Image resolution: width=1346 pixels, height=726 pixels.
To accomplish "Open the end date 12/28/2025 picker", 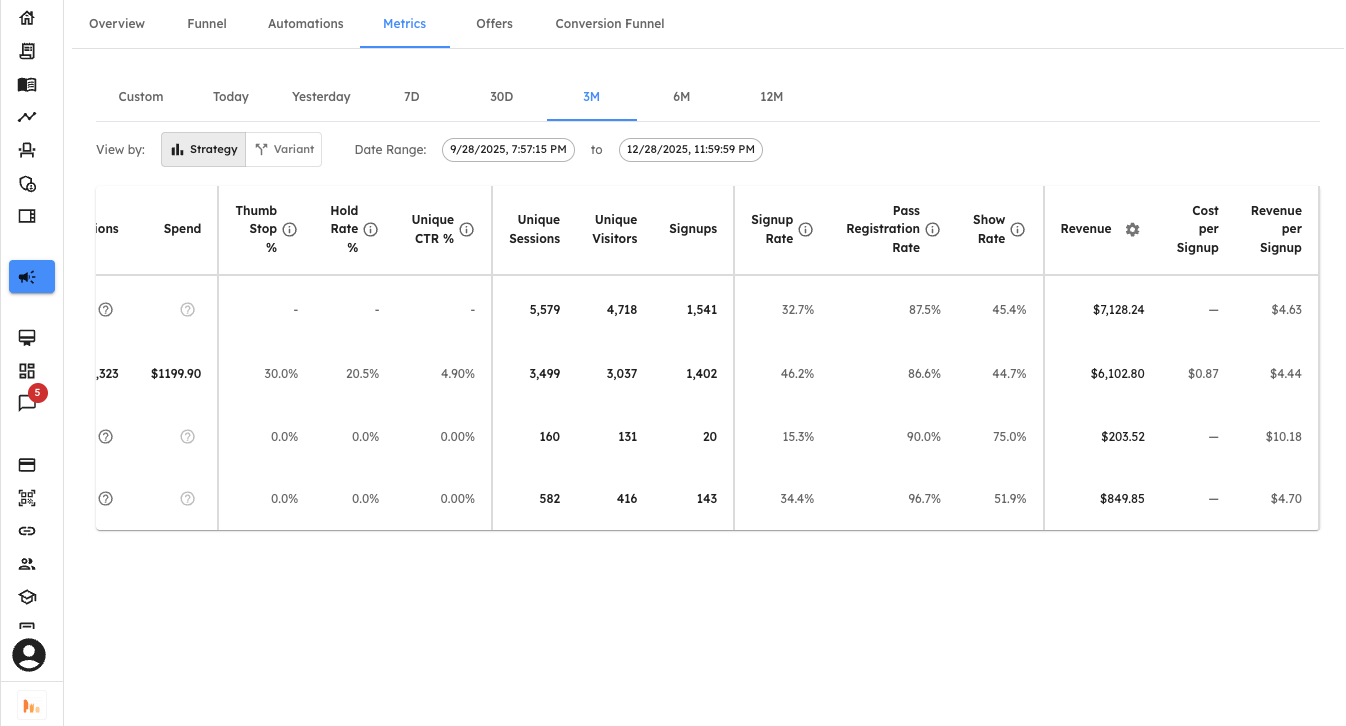I will 690,149.
